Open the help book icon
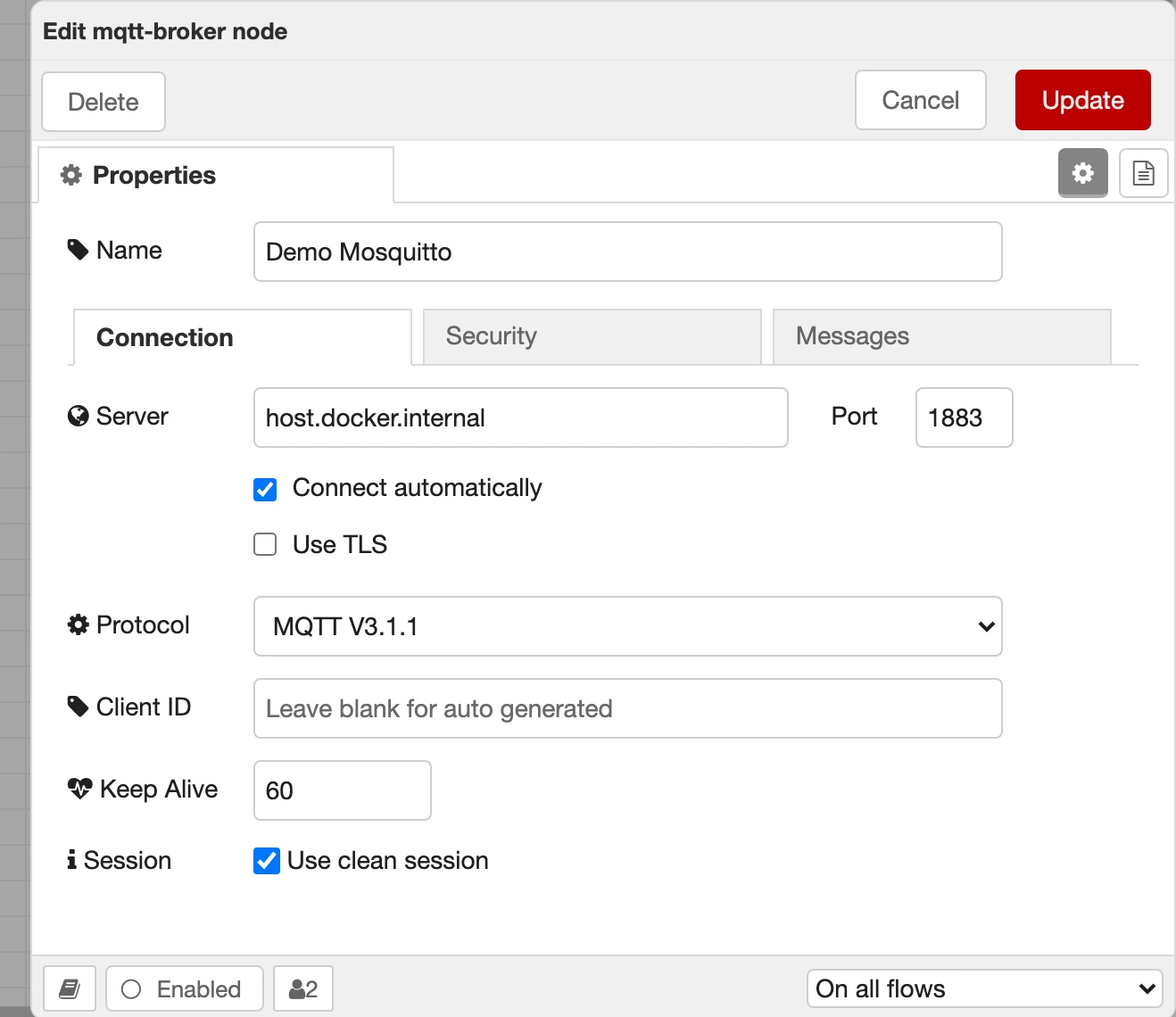 (x=70, y=988)
